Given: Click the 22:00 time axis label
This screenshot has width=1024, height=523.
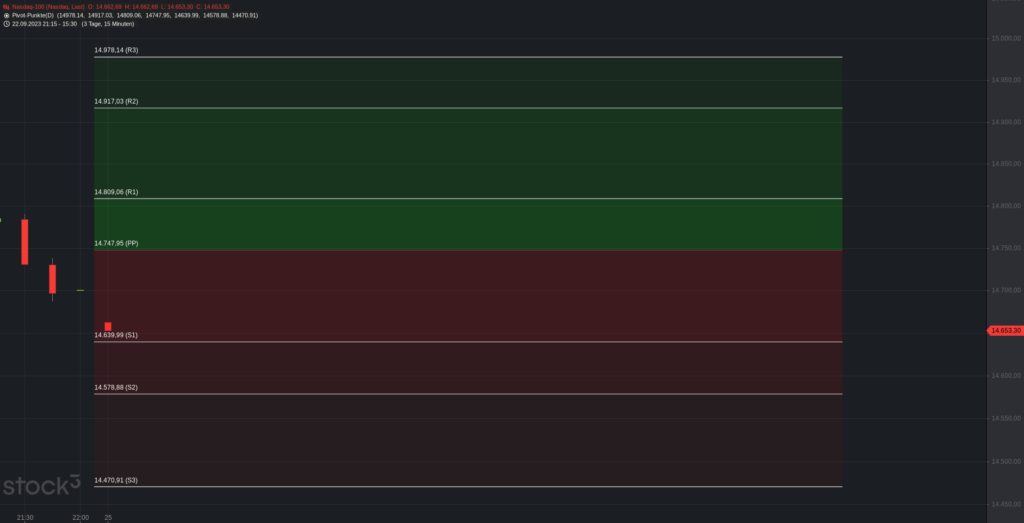Looking at the screenshot, I should pos(80,518).
